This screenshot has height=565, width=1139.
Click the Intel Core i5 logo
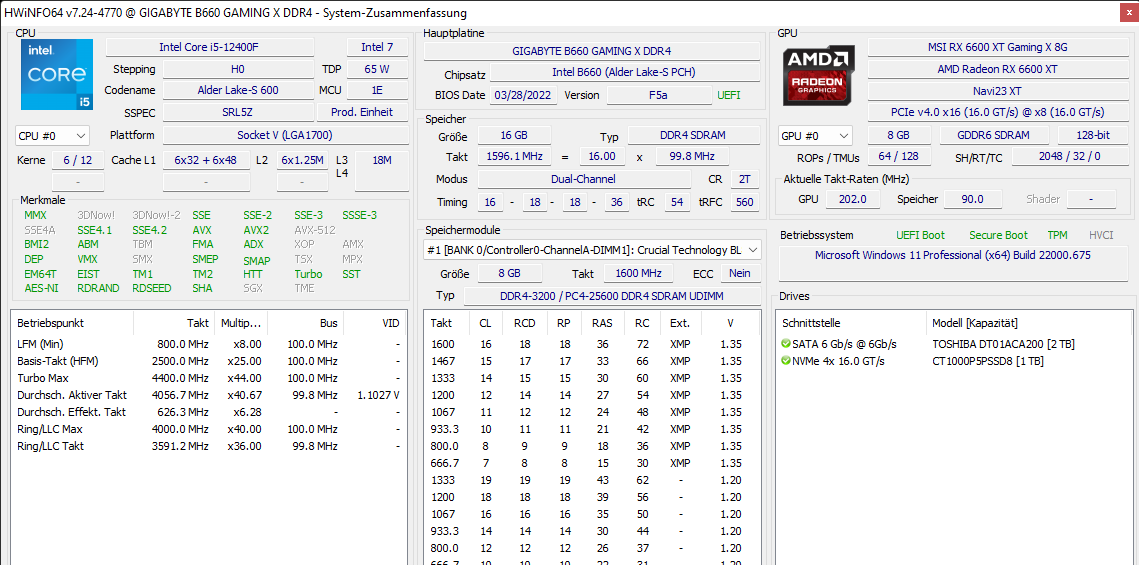point(57,74)
